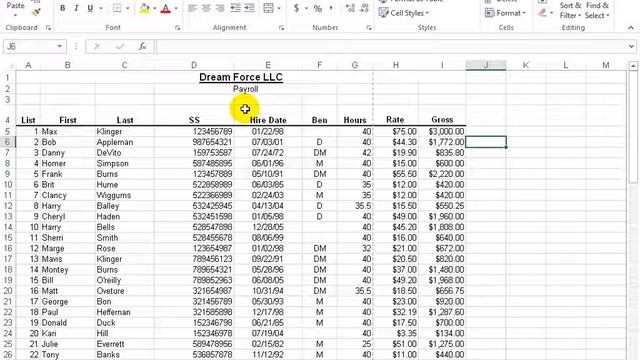This screenshot has width=640, height=360.
Task: Select the rate cell $32.19
Action: pyautogui.click(x=396, y=312)
